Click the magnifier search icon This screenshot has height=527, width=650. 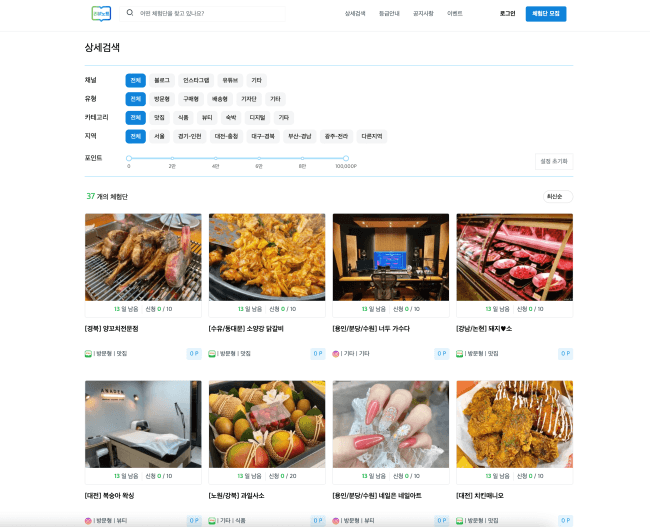(130, 13)
